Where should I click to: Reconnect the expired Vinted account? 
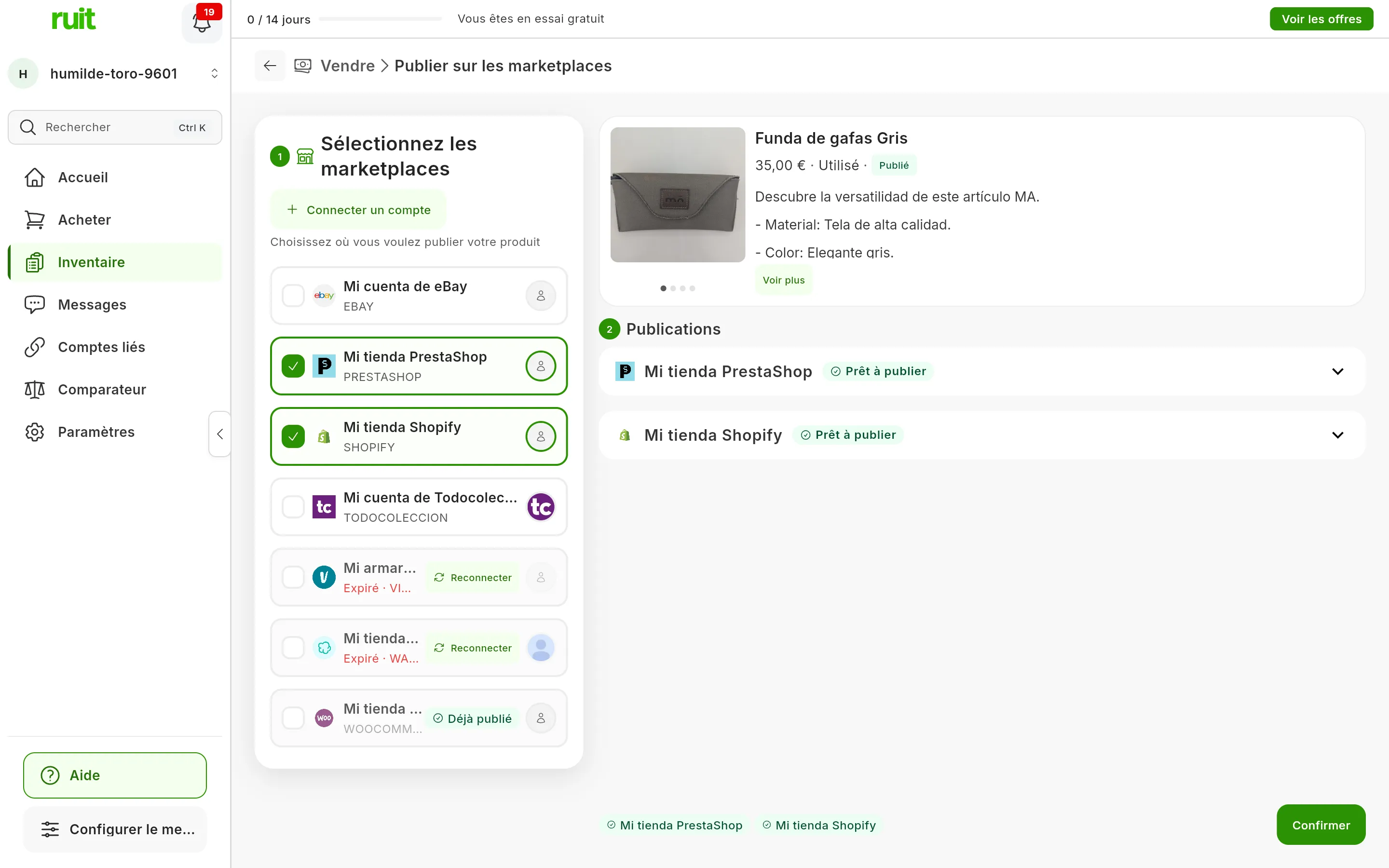(473, 578)
